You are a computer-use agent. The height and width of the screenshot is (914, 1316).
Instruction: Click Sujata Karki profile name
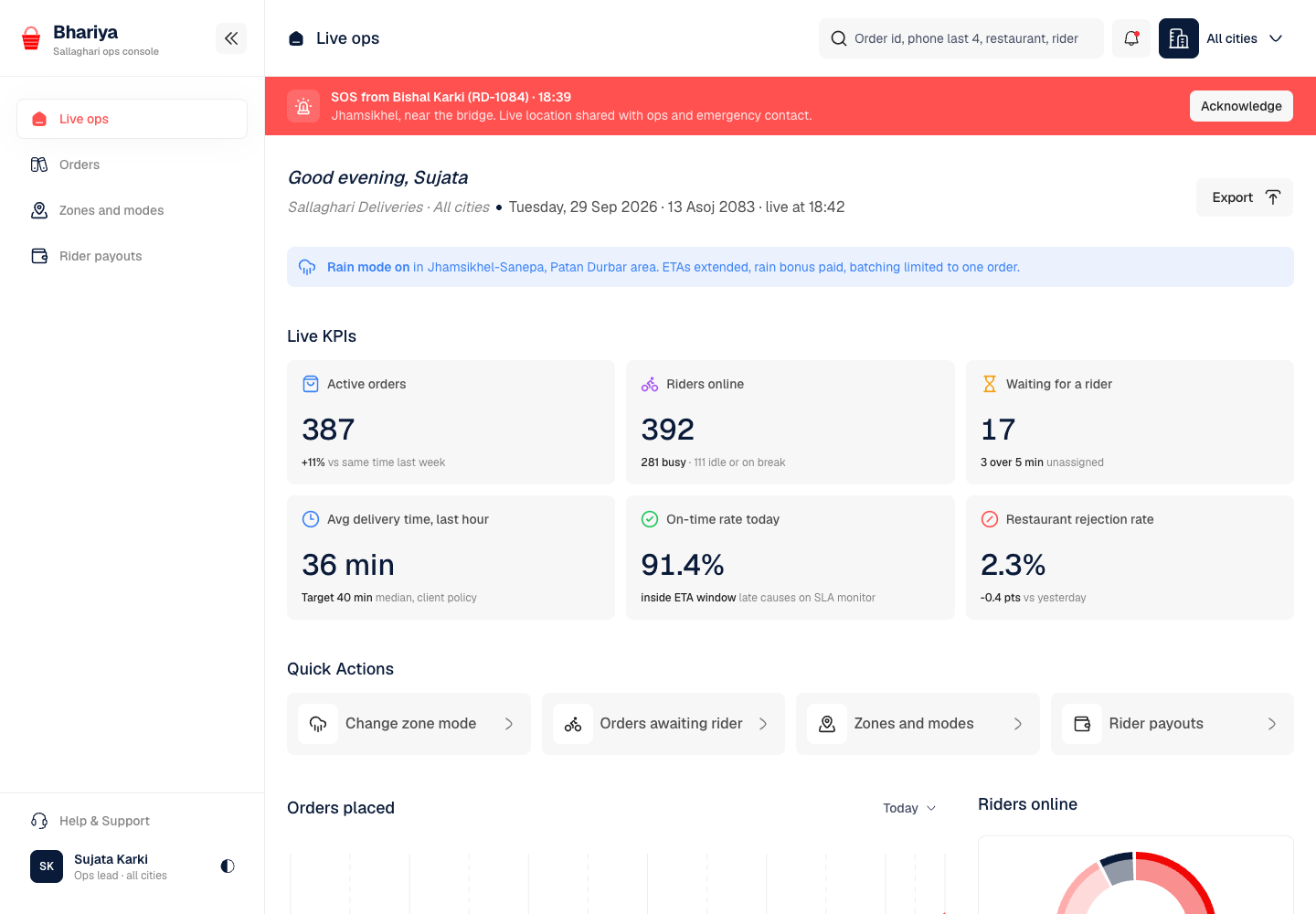click(111, 859)
